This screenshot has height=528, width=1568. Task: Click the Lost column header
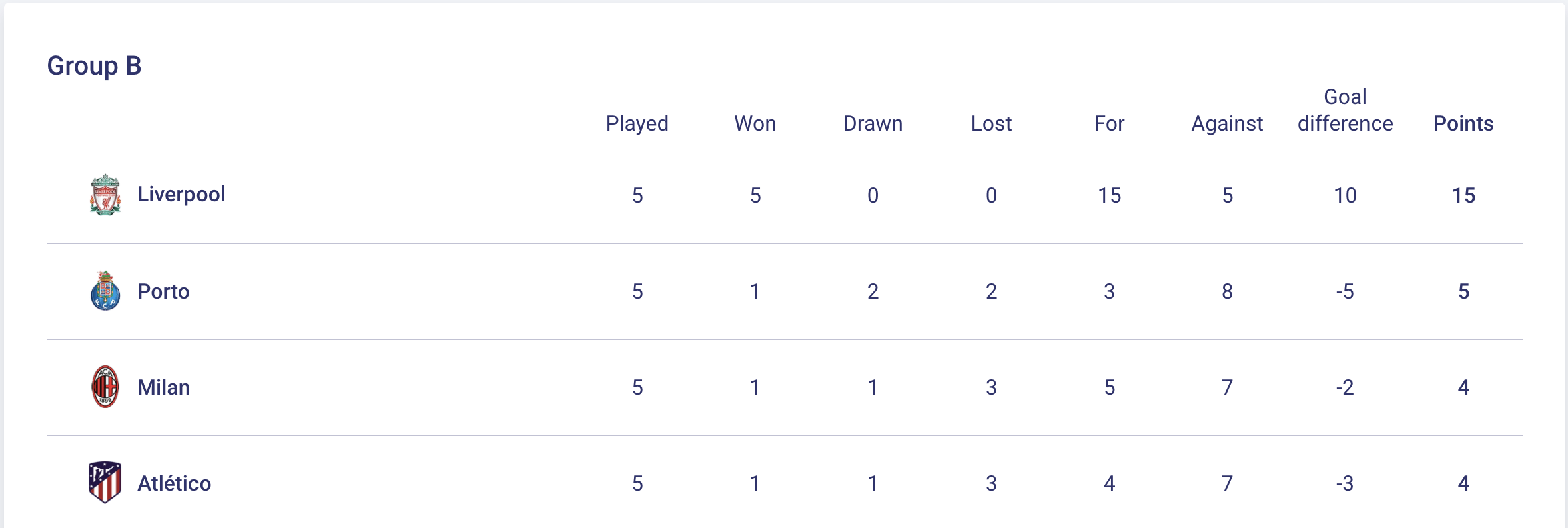[x=991, y=123]
